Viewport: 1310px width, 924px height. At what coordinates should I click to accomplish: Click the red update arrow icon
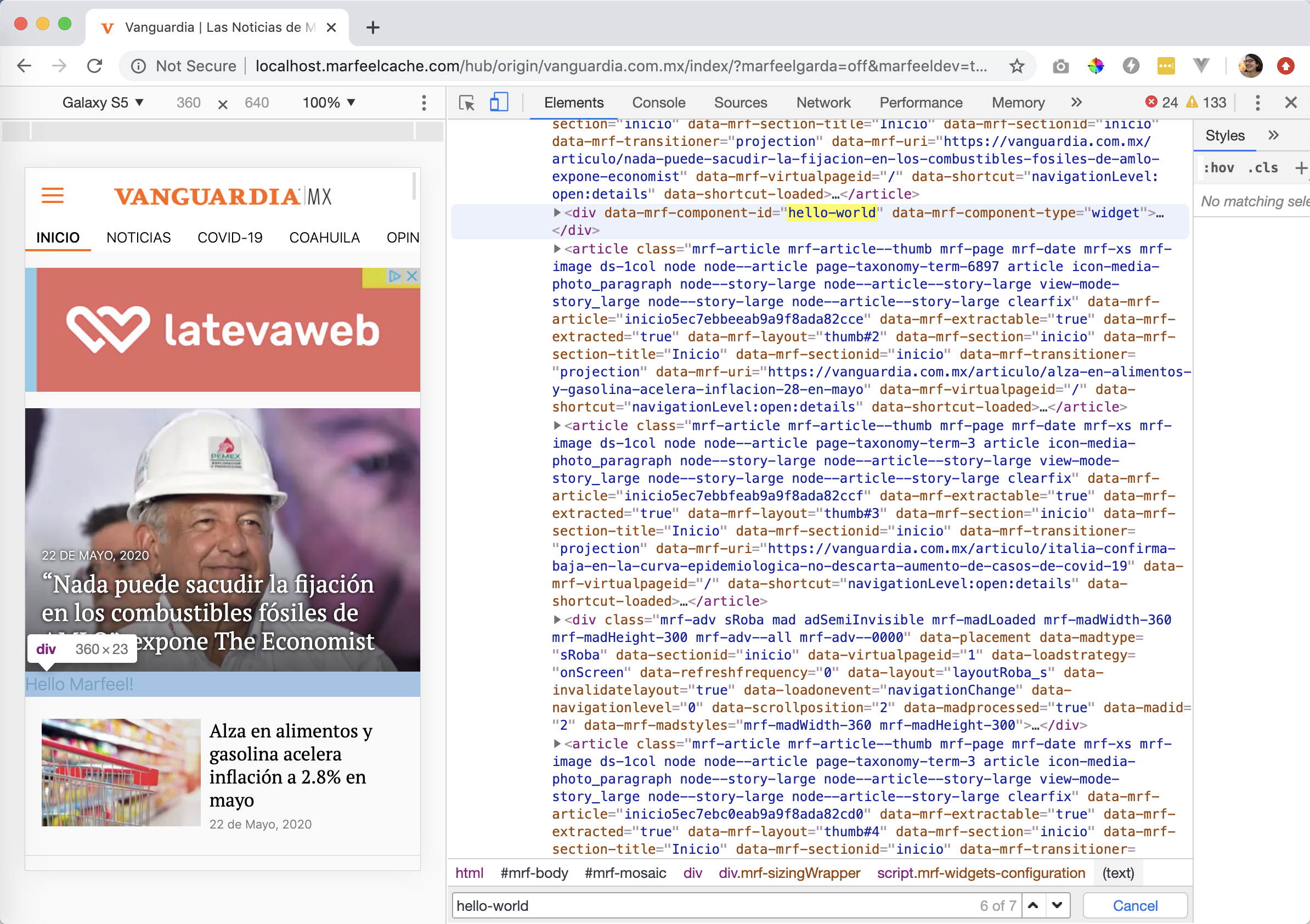point(1285,66)
